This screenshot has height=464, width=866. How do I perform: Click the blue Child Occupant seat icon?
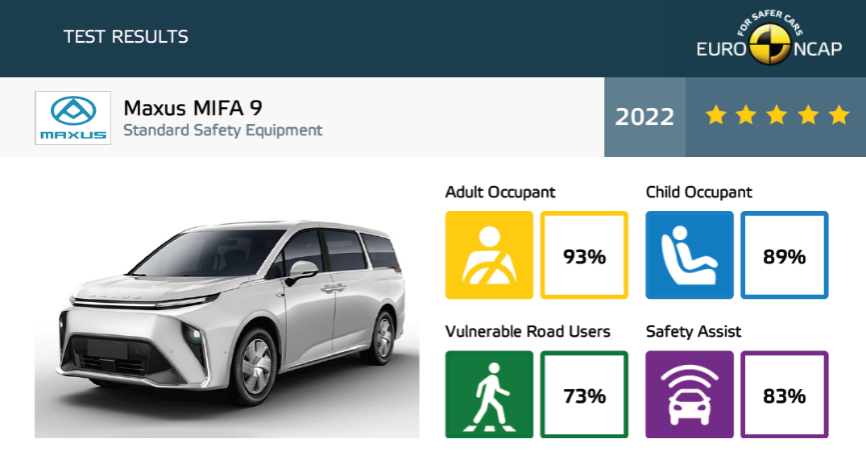(x=688, y=255)
